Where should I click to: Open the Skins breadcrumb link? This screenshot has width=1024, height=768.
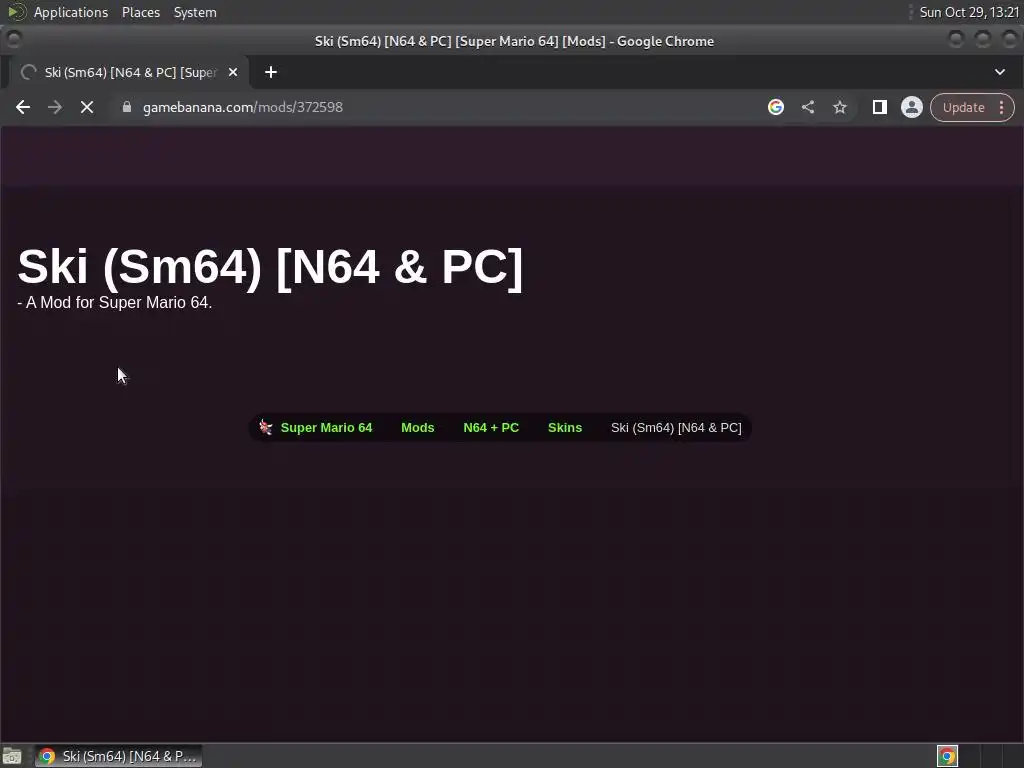pos(565,428)
